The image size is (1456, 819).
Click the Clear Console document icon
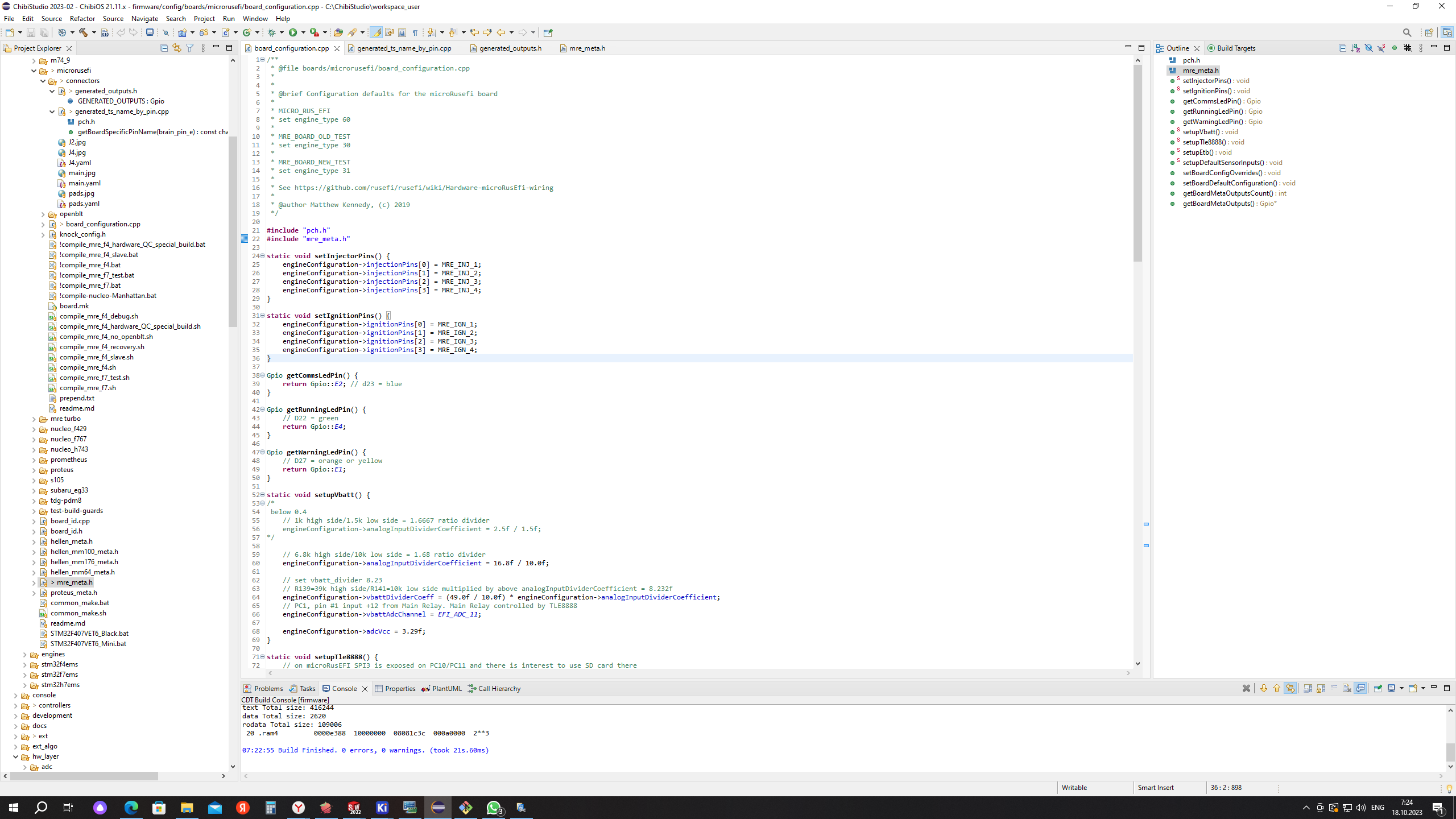tap(1347, 688)
